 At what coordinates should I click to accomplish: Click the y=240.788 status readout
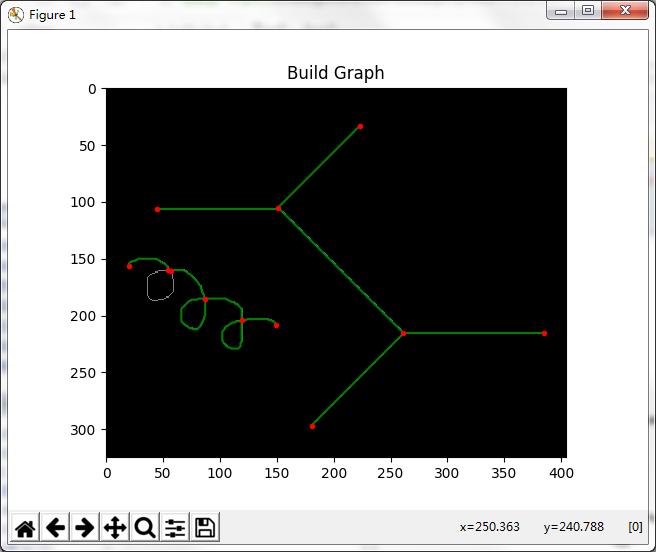[574, 526]
